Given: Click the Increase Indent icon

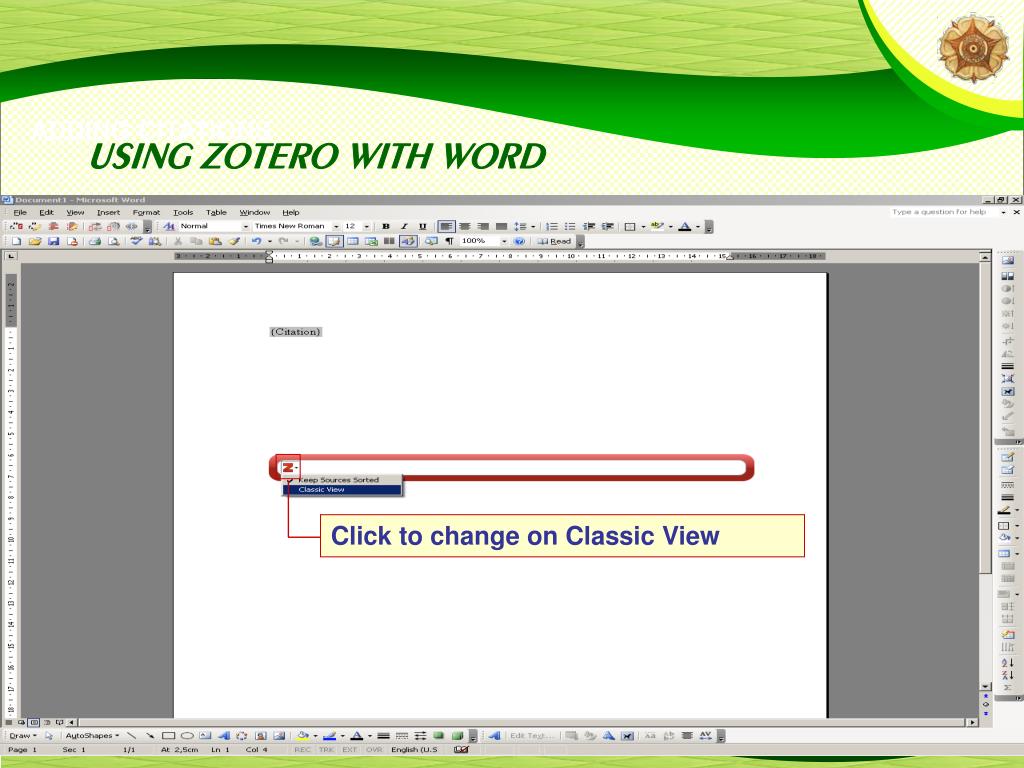Looking at the screenshot, I should tap(607, 227).
